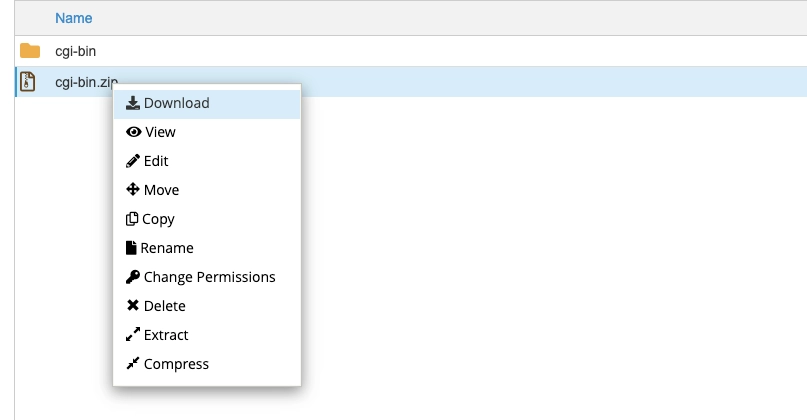Select the cgi-bin folder row

(x=411, y=51)
